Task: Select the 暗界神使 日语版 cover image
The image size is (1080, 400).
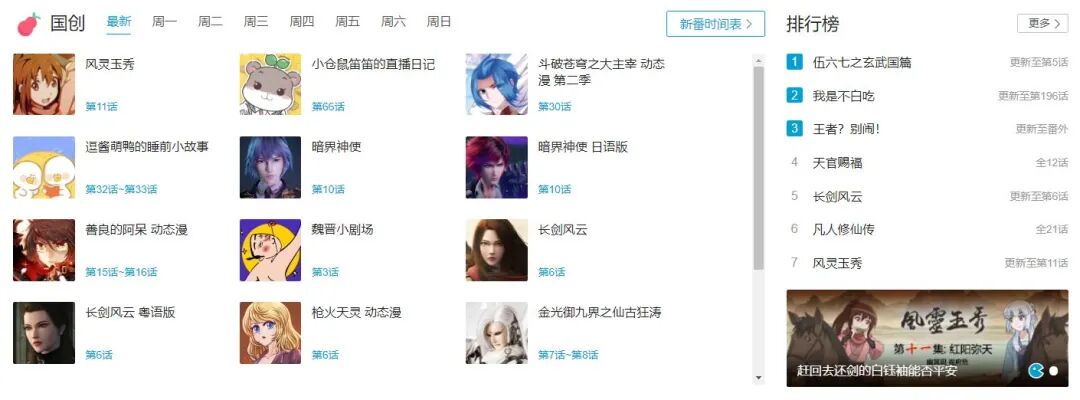Action: click(497, 167)
